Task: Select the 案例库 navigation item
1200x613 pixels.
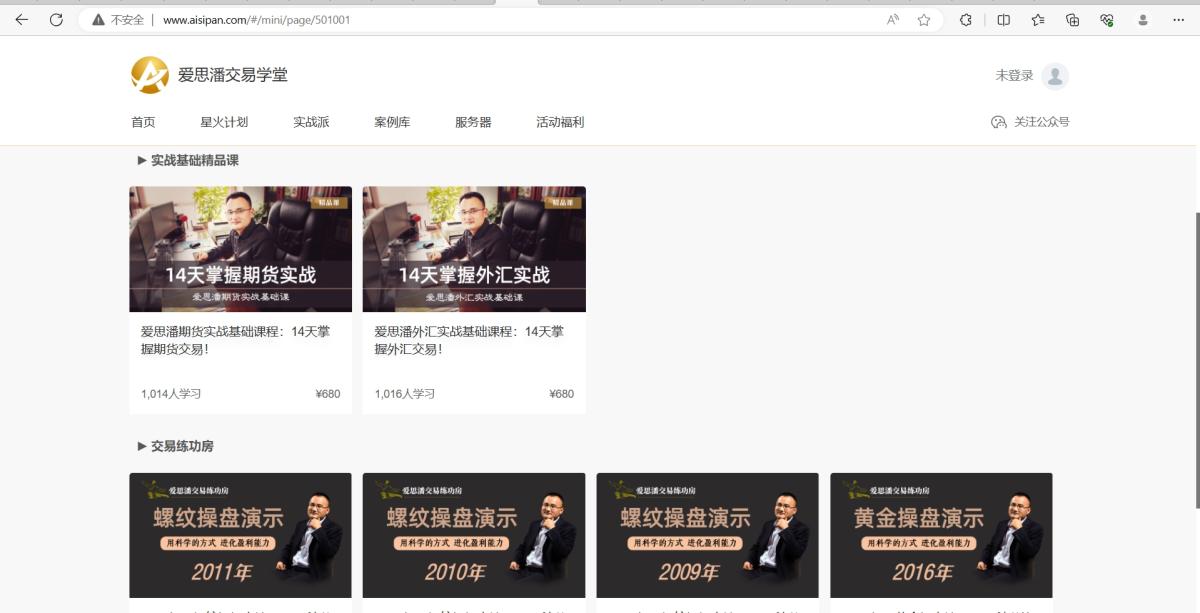Action: (391, 121)
